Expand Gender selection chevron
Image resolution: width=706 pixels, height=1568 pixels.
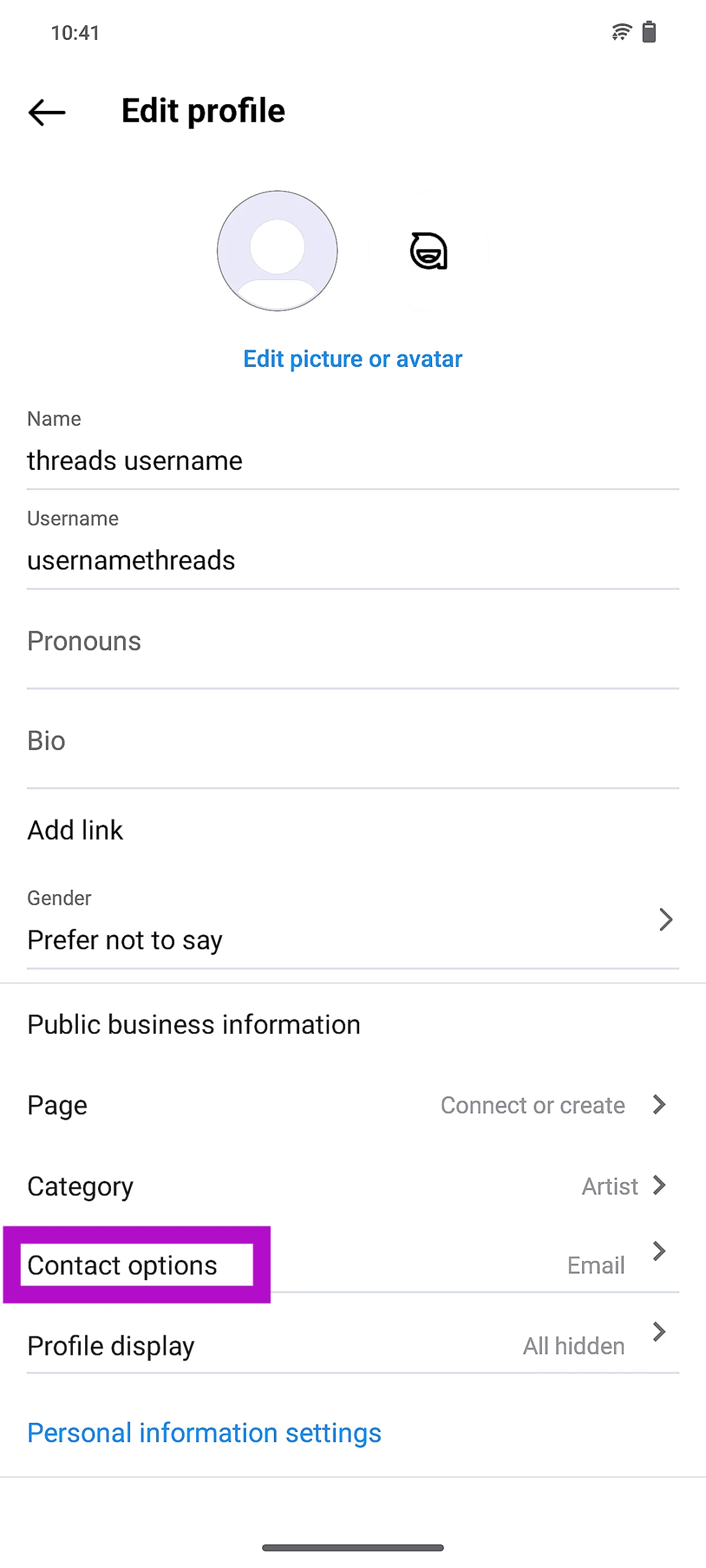pos(666,919)
